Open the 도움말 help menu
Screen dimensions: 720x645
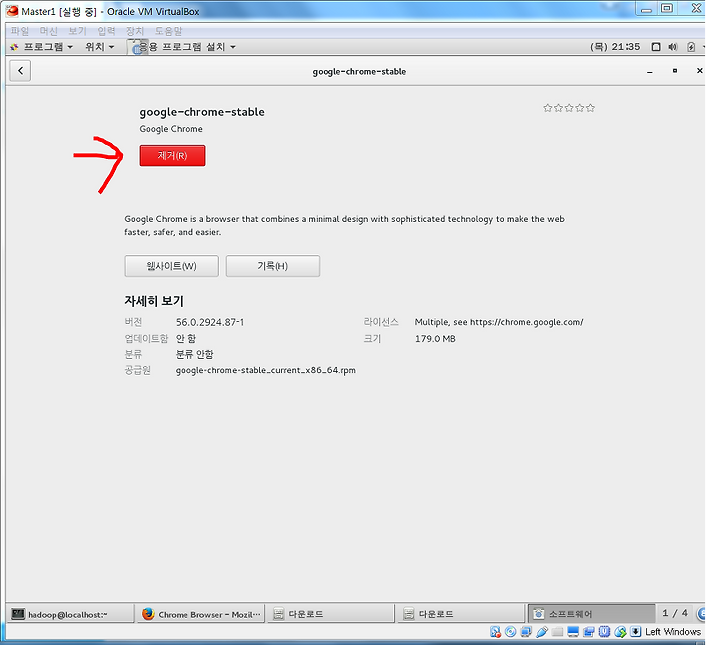coord(168,31)
